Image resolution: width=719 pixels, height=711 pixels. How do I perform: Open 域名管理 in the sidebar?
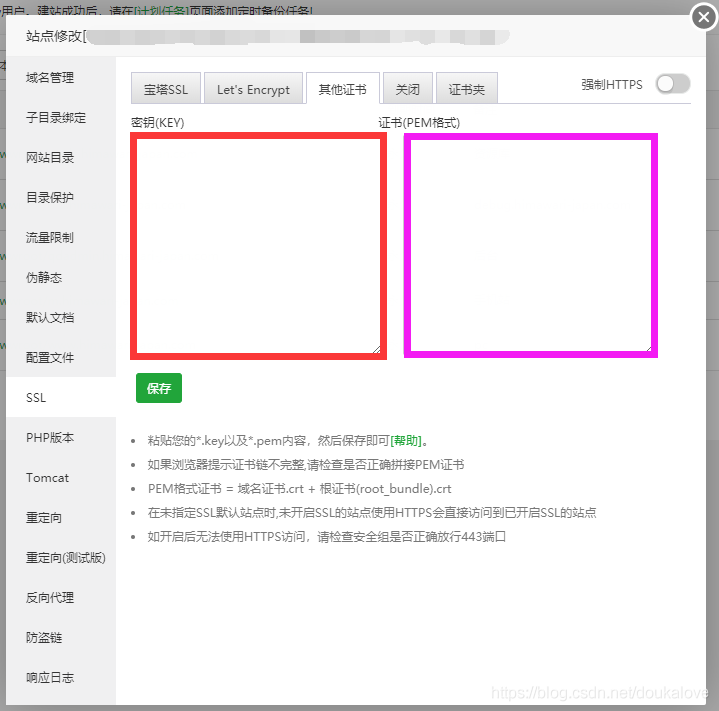coord(50,78)
